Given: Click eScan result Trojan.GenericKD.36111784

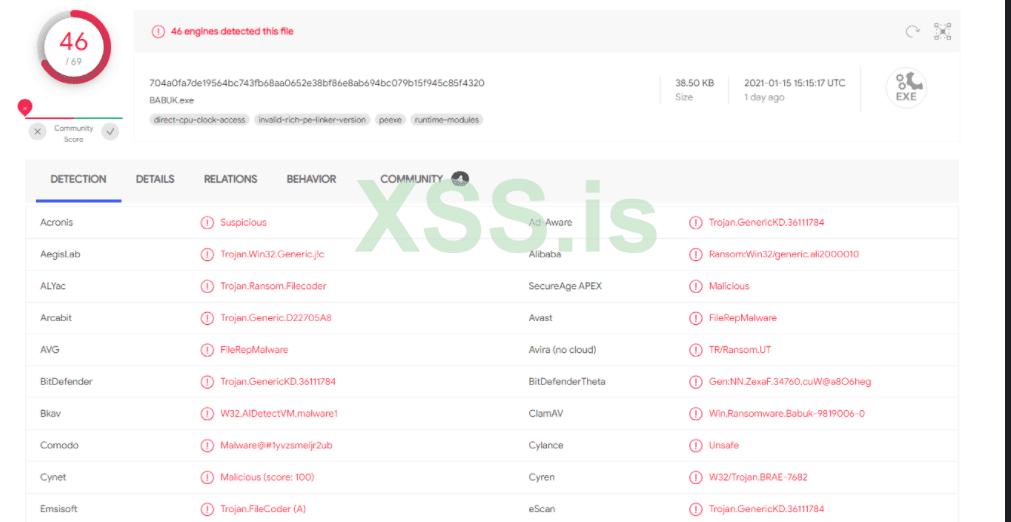Looking at the screenshot, I should 766,509.
